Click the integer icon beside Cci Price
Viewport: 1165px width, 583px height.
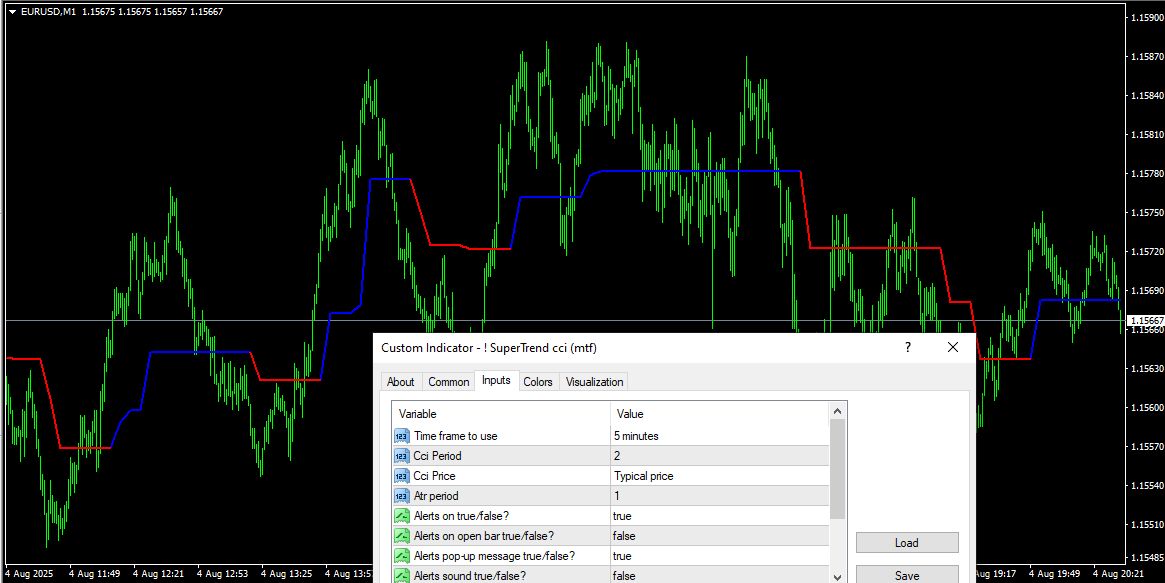click(x=402, y=476)
